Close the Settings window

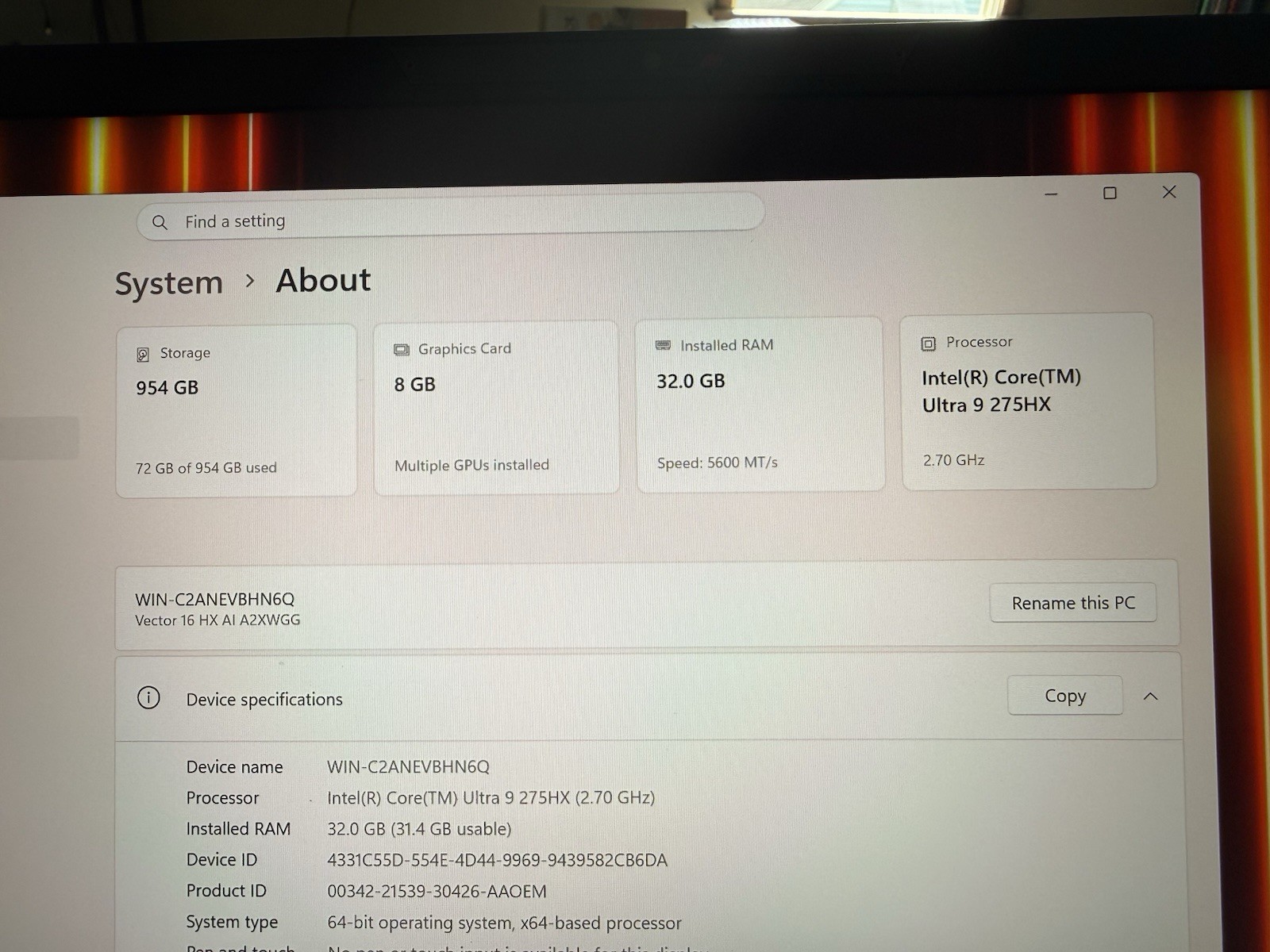[x=1169, y=192]
